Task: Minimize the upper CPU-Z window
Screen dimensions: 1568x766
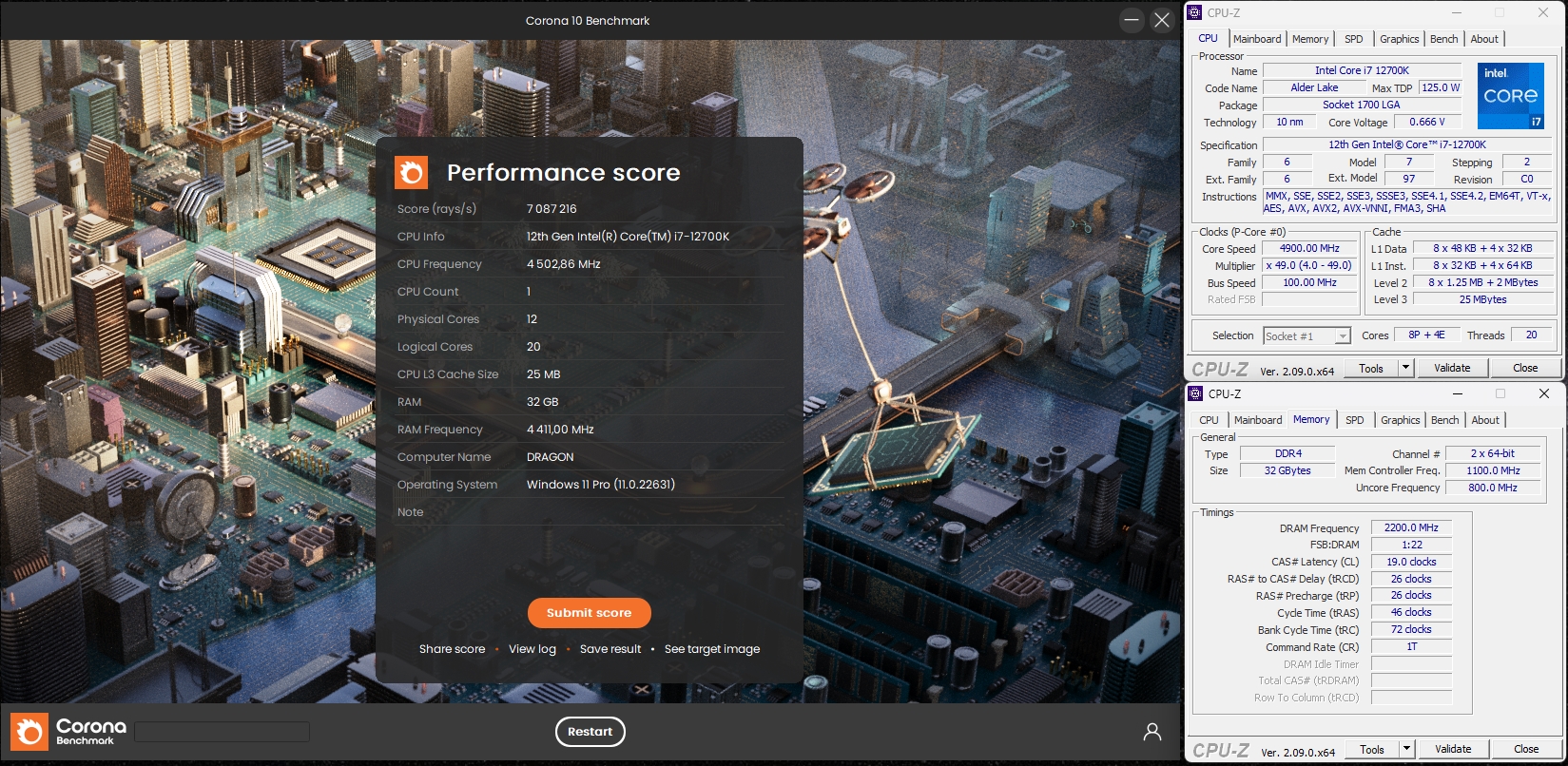Action: point(1456,12)
